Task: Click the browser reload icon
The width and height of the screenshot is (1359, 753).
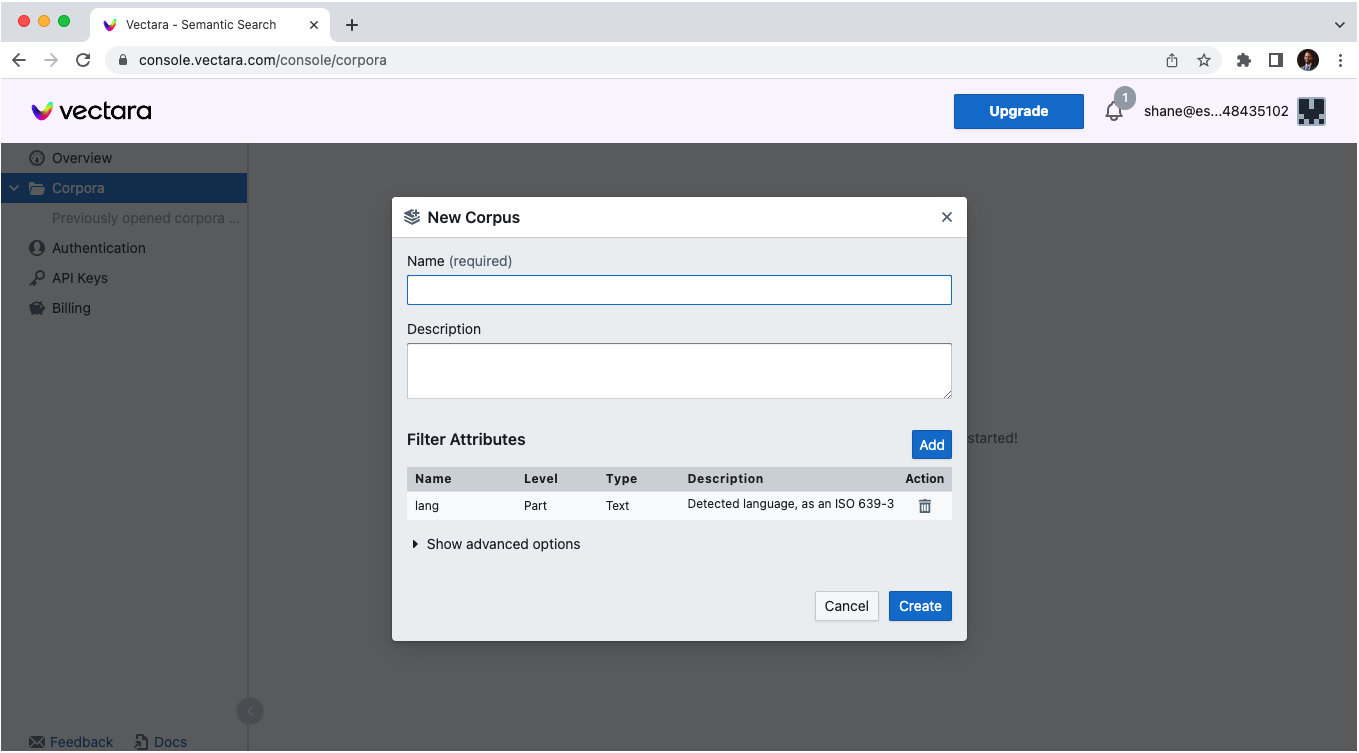Action: [x=83, y=60]
